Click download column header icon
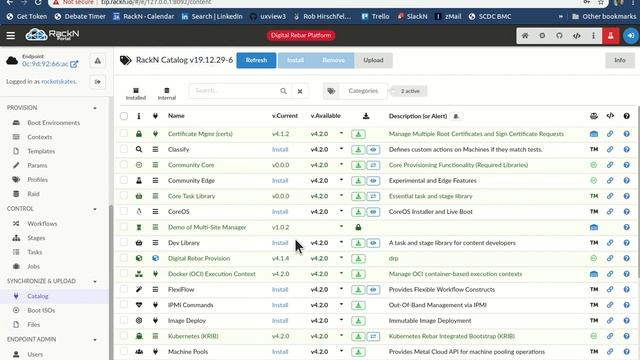Image resolution: width=640 pixels, height=360 pixels. coord(366,116)
